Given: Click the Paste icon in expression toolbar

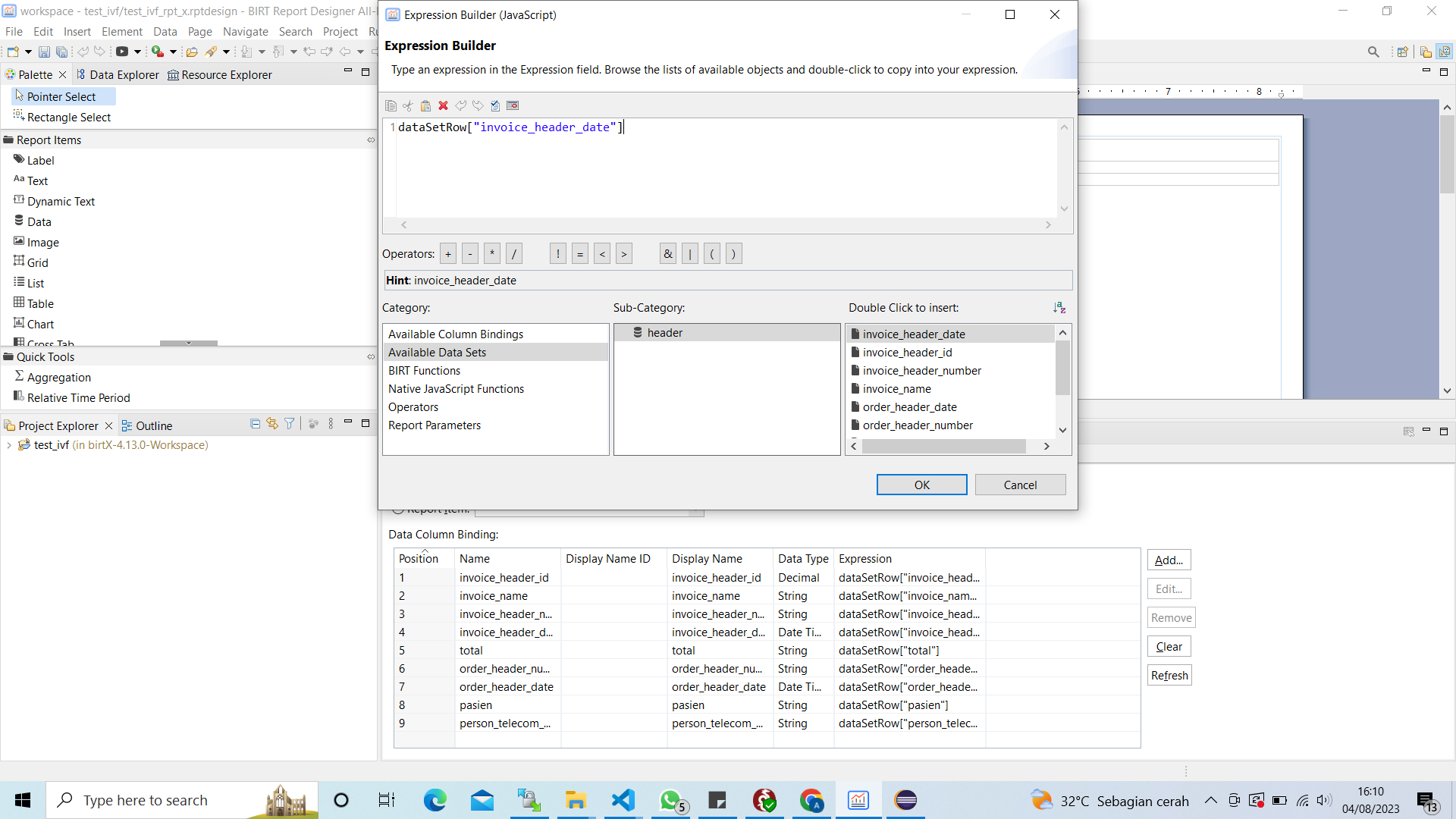Looking at the screenshot, I should [425, 105].
